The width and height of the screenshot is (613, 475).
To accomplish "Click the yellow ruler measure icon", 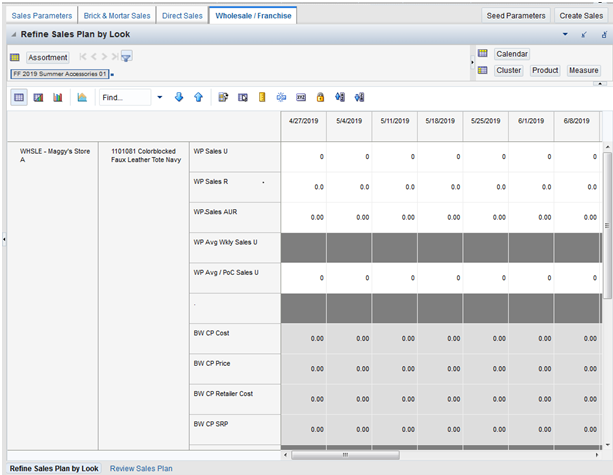I will 262,97.
